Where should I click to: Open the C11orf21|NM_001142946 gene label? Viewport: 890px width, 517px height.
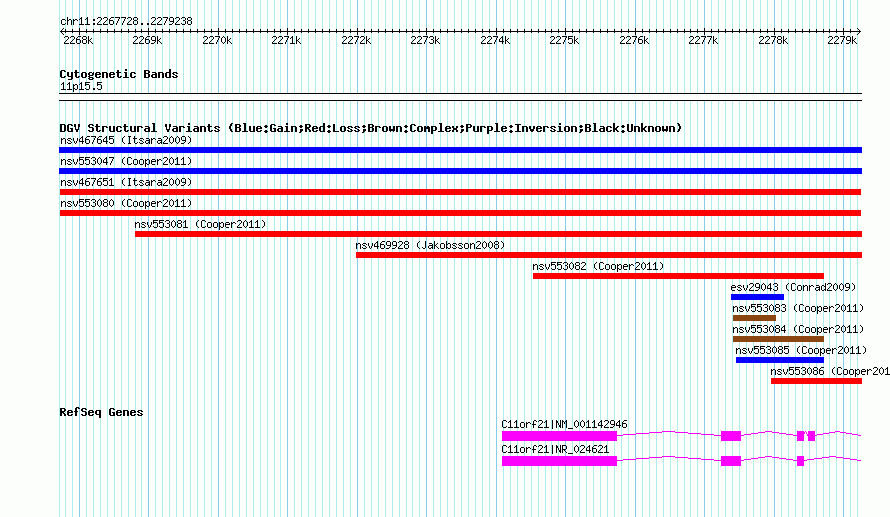564,424
